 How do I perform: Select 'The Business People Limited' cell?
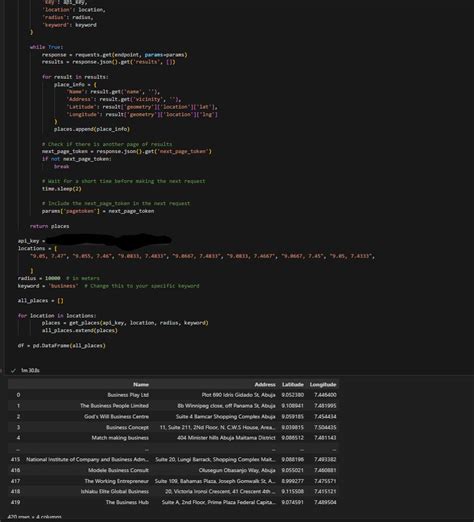(114, 406)
